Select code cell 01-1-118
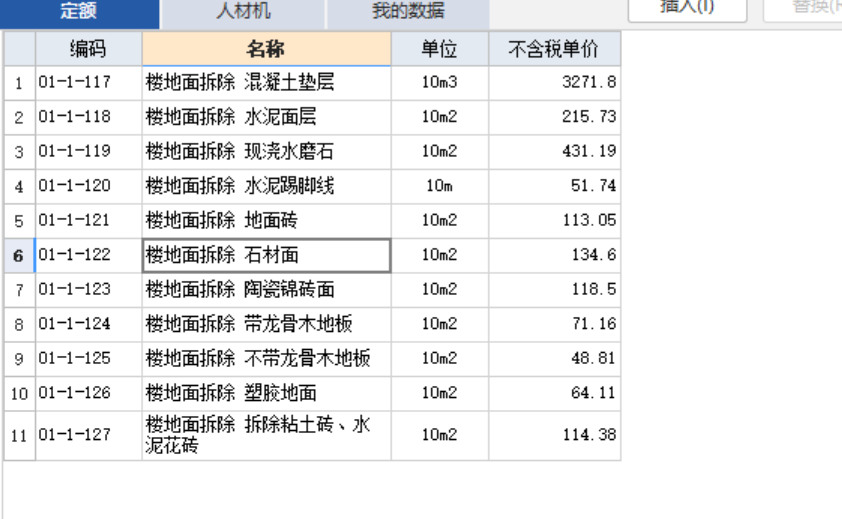The height and width of the screenshot is (519, 842). (x=89, y=117)
